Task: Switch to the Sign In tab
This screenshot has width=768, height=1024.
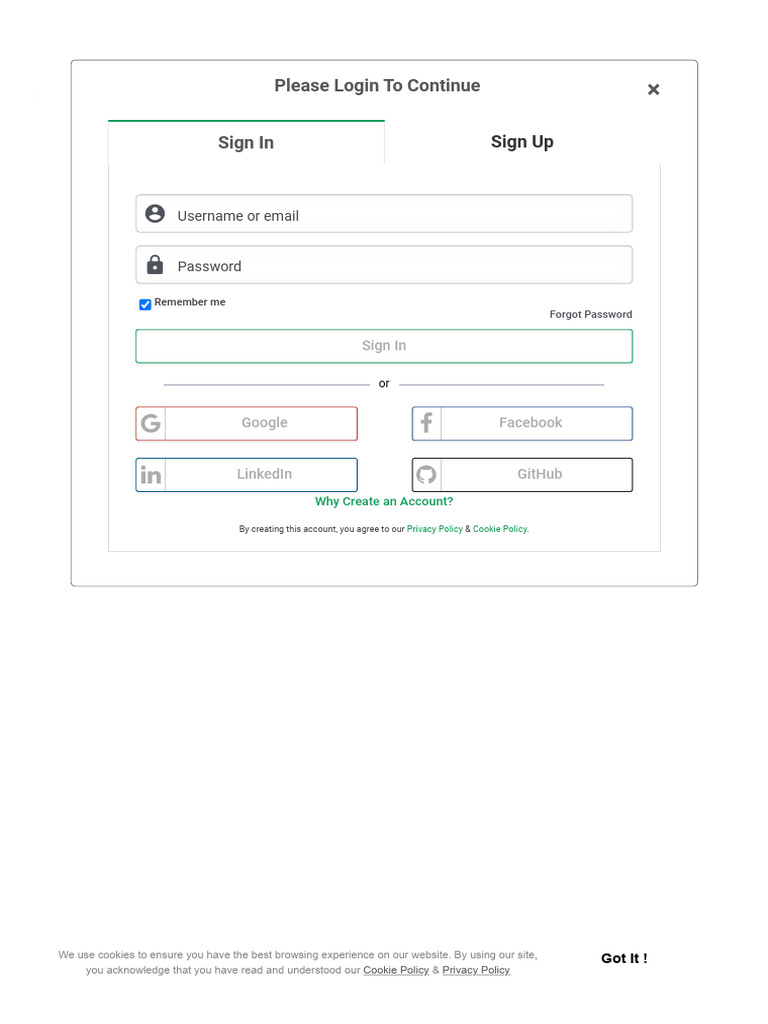Action: (x=246, y=143)
